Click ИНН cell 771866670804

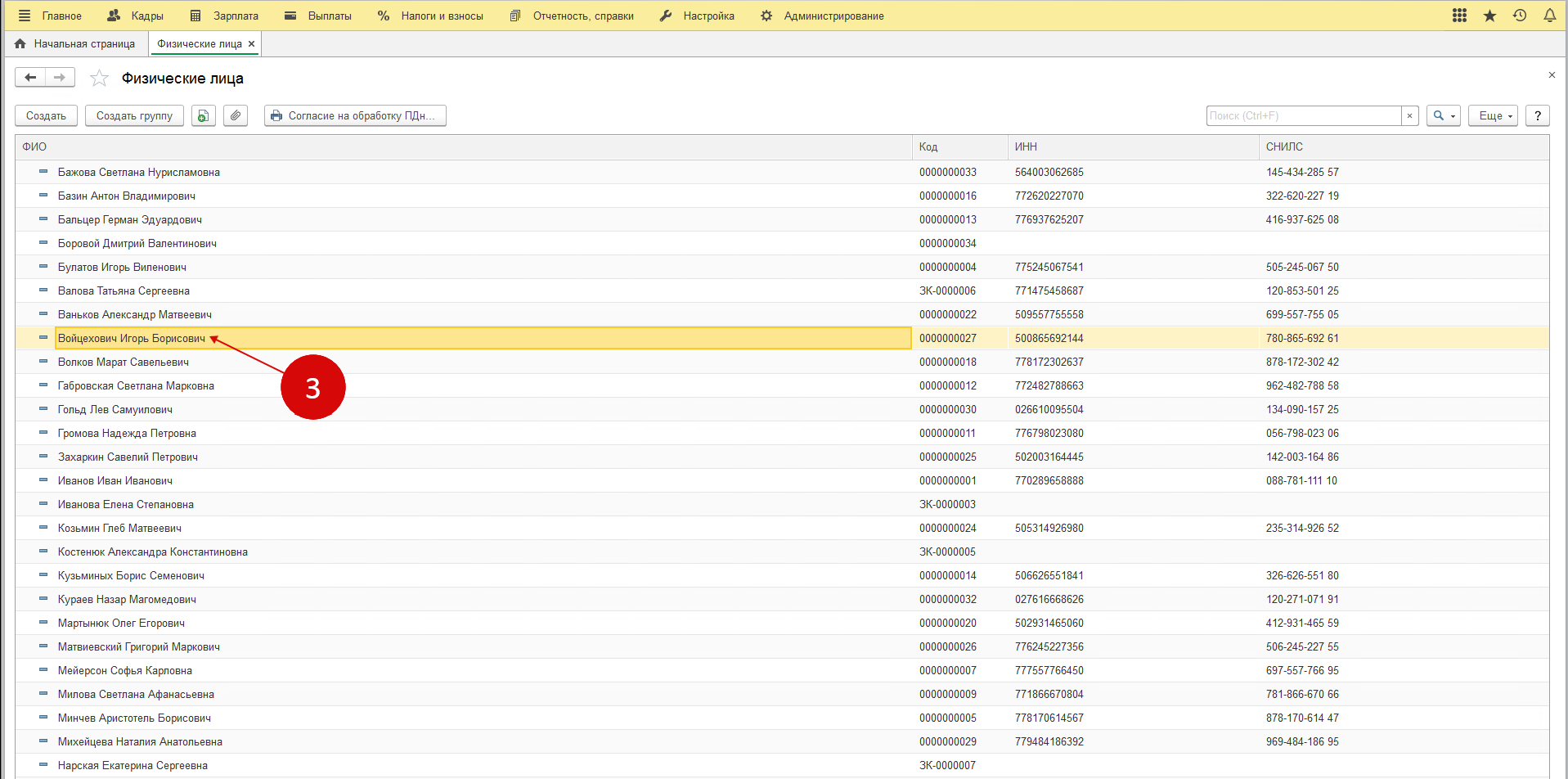click(1049, 694)
